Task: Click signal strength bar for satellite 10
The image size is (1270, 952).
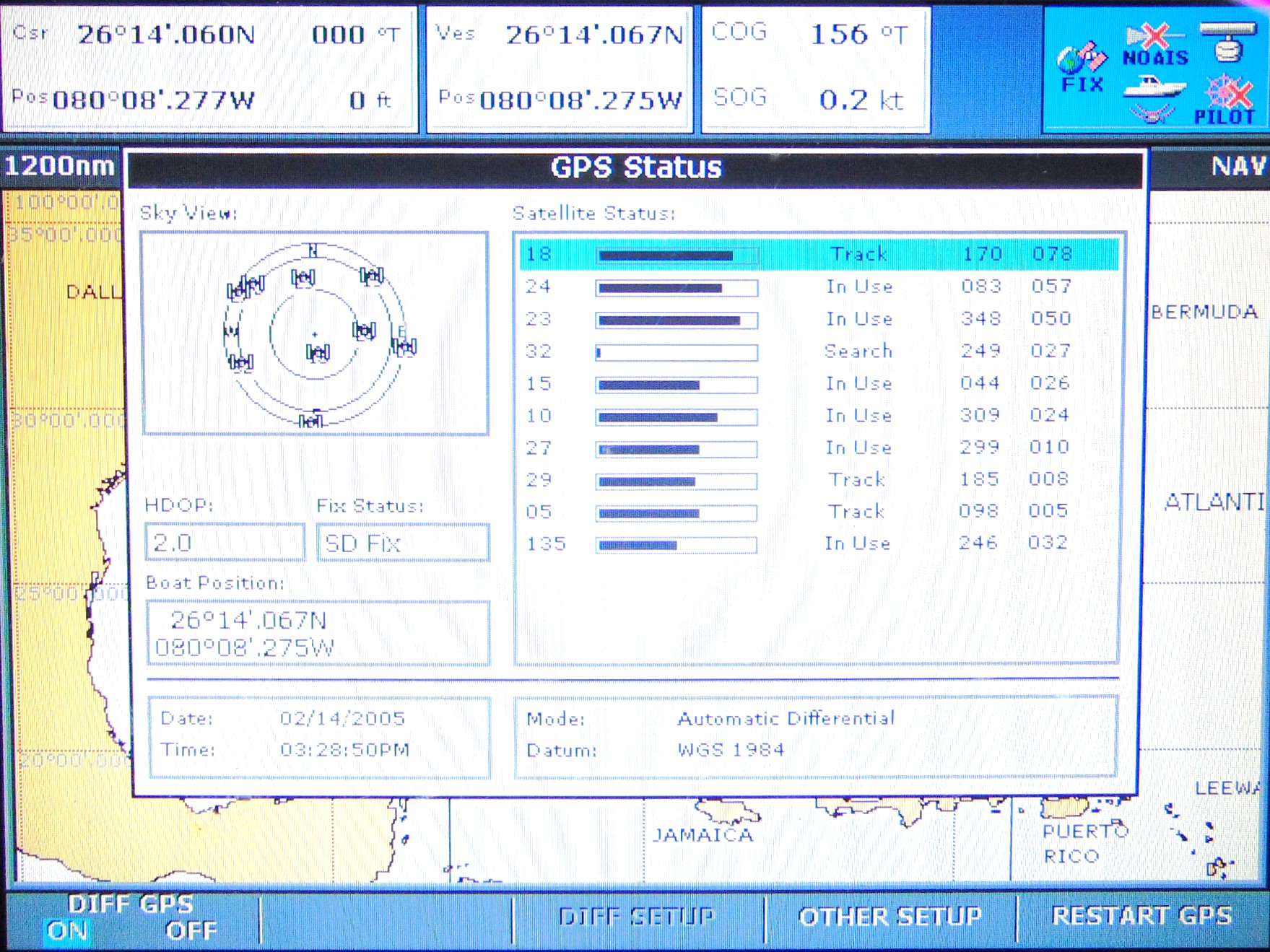Action: pos(677,417)
